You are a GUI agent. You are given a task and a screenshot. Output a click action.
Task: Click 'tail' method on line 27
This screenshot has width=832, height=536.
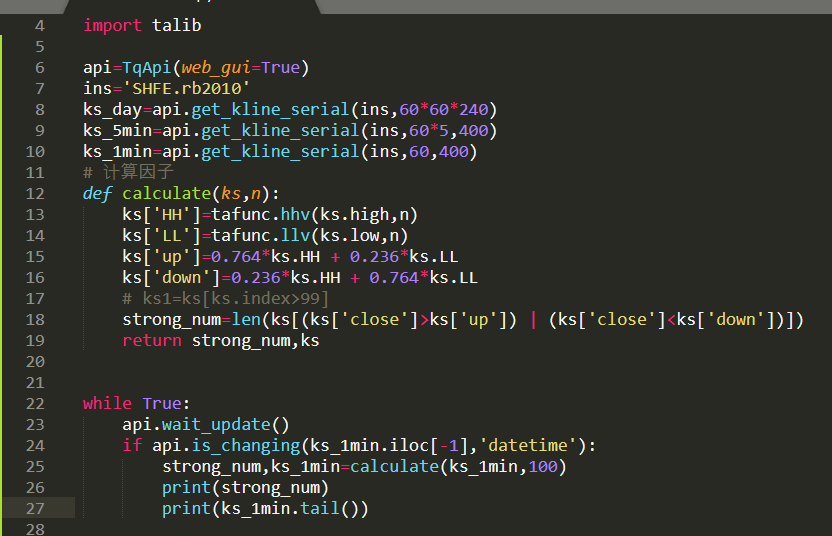320,509
